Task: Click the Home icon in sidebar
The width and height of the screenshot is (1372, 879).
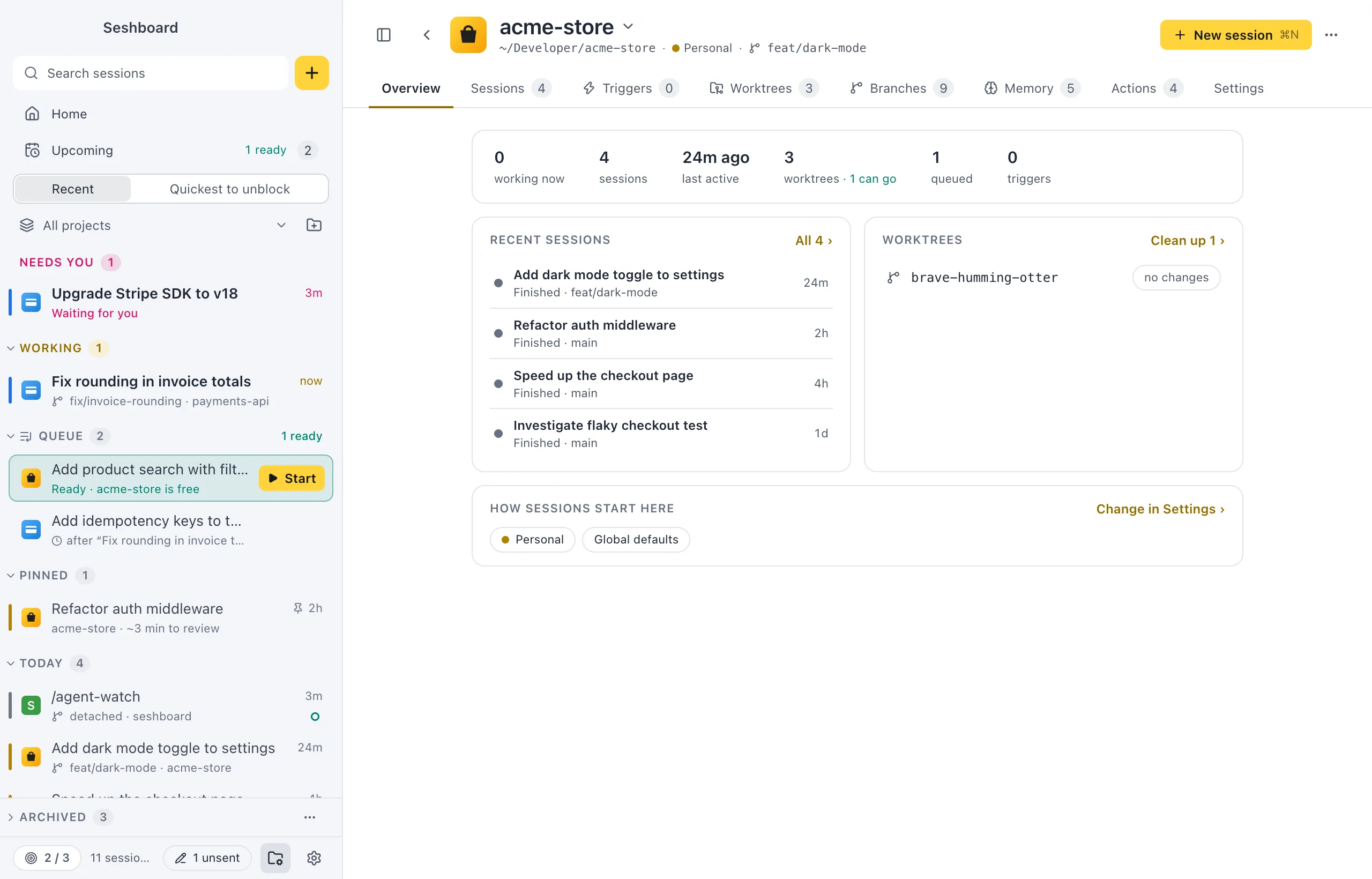Action: [x=32, y=114]
